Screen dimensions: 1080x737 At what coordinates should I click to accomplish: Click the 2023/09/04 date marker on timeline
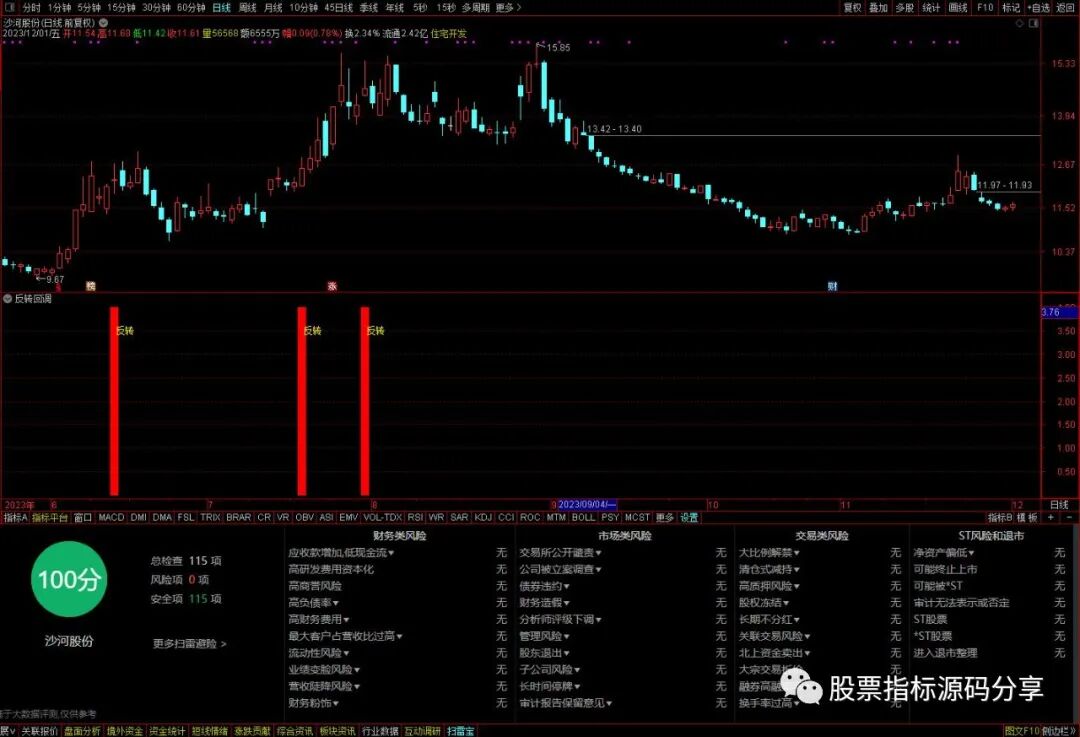[x=587, y=505]
